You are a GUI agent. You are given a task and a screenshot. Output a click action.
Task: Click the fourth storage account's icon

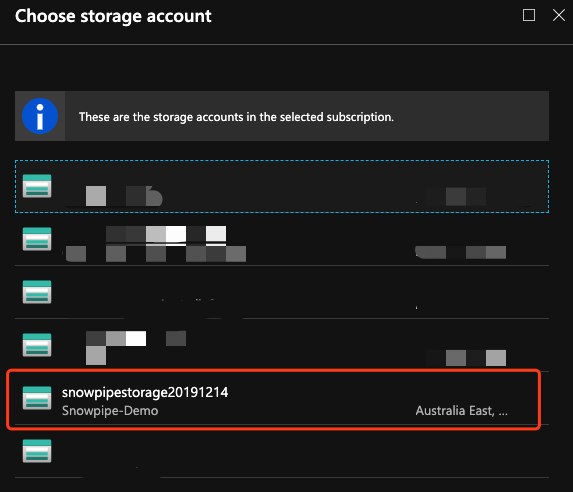point(37,345)
